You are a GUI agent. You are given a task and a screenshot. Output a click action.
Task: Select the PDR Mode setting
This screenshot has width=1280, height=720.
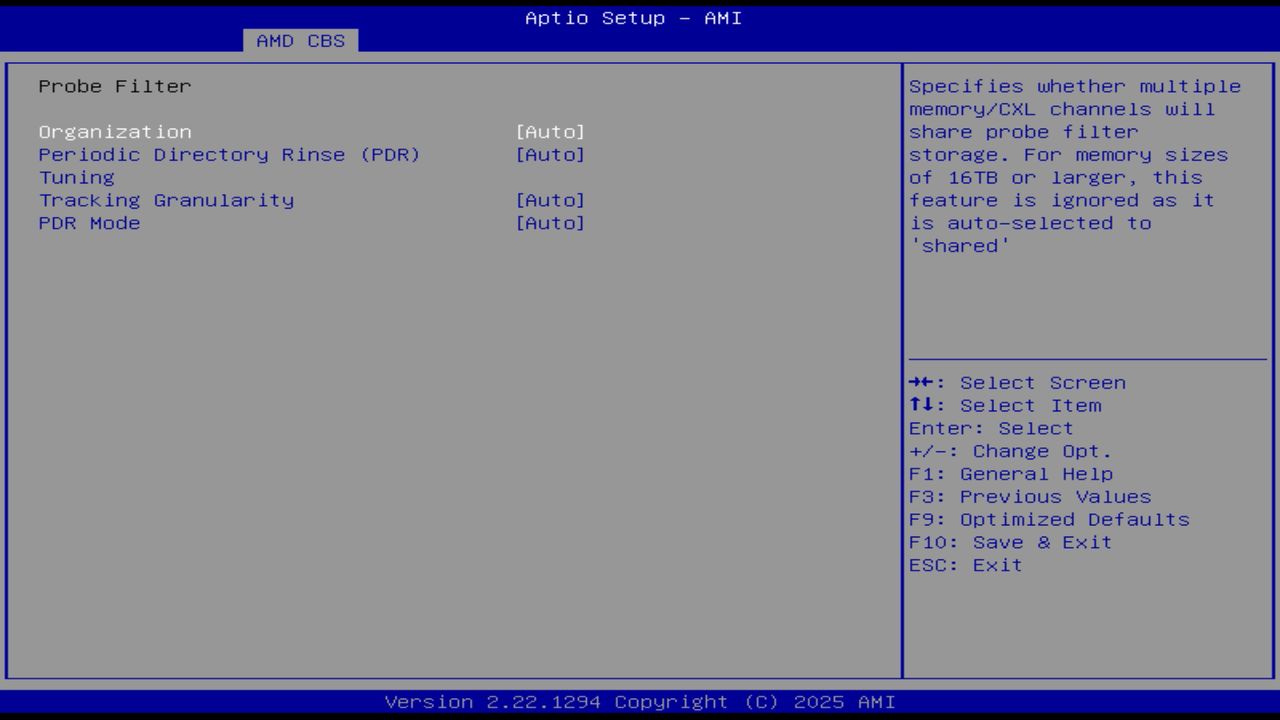tap(89, 222)
